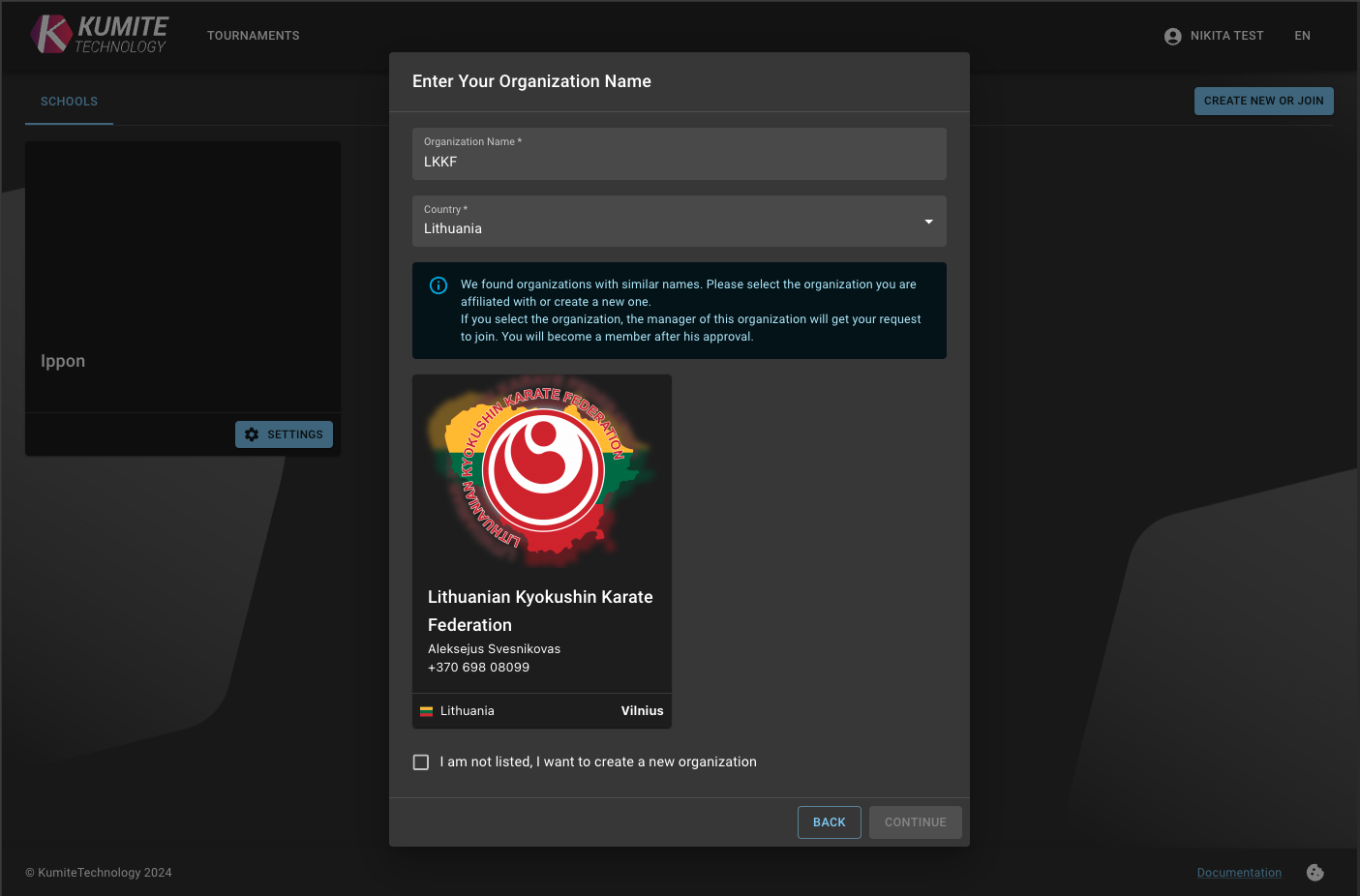
Task: Switch to the Schools tab
Action: tap(69, 102)
